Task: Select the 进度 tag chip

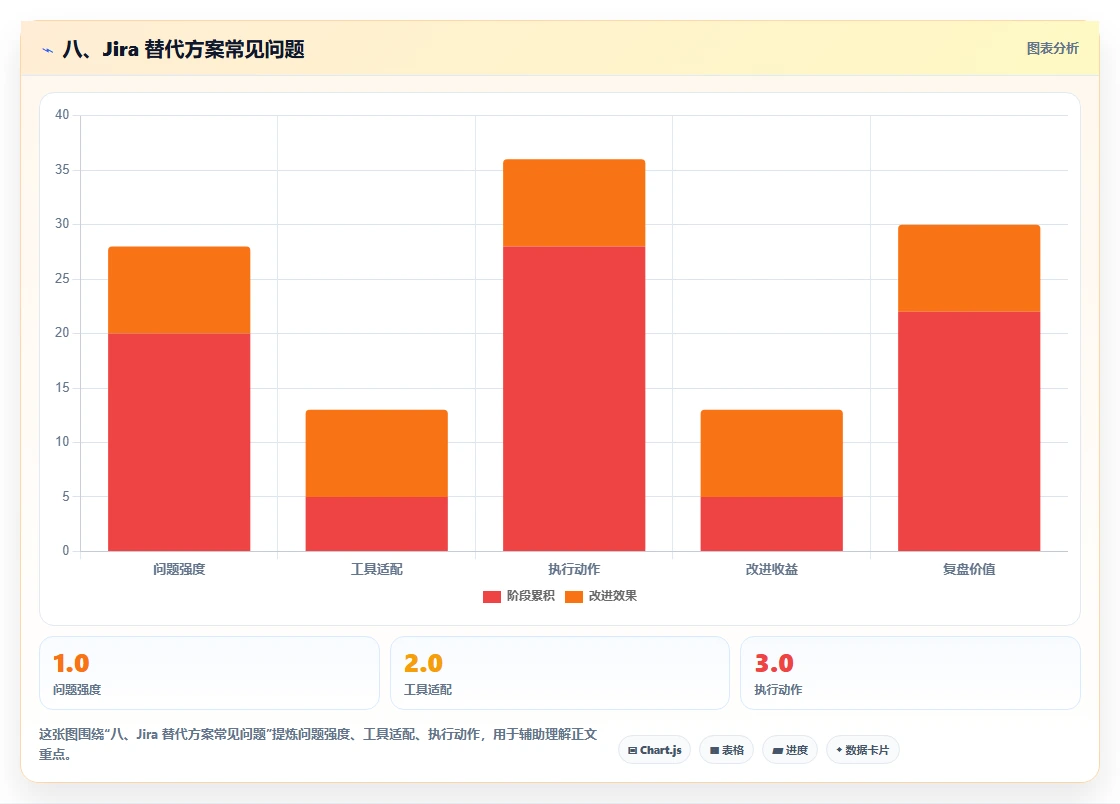Action: coord(790,750)
